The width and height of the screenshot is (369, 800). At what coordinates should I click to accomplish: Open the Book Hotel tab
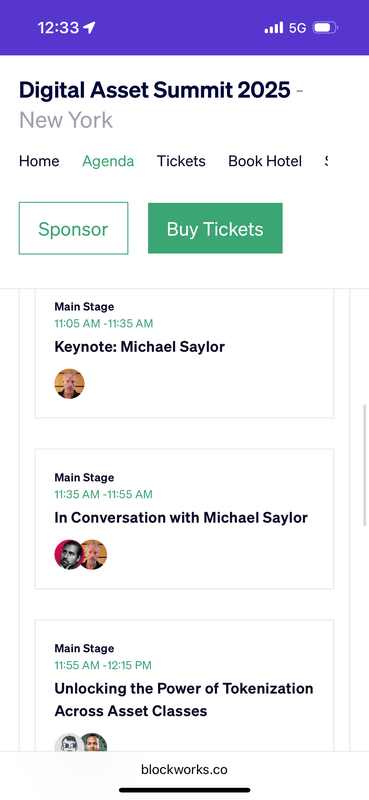pyautogui.click(x=265, y=161)
